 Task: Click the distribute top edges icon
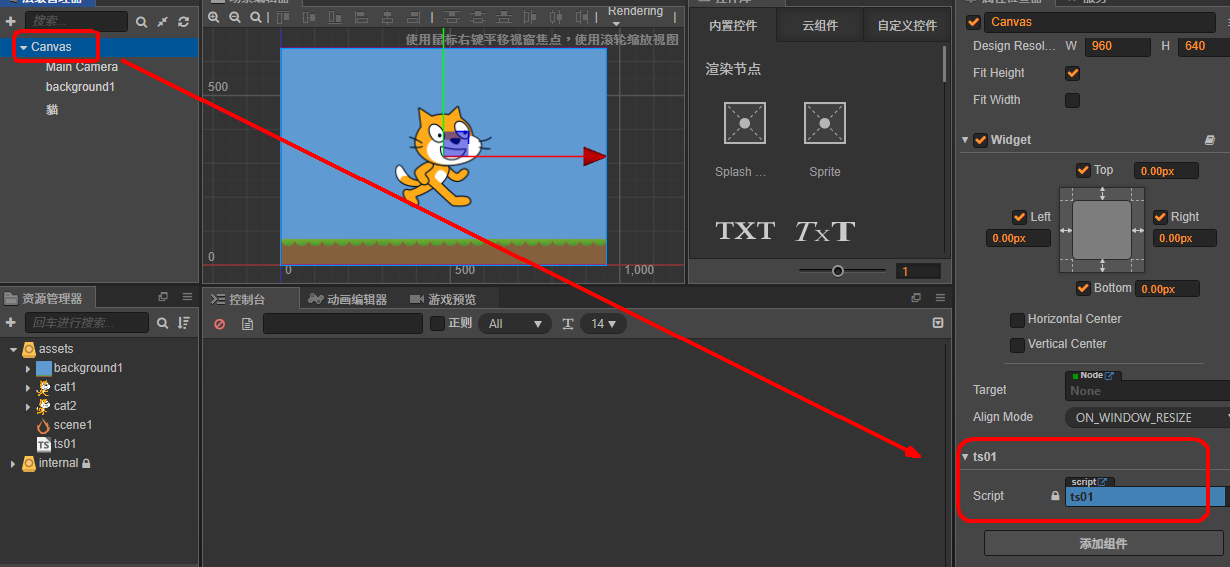pos(452,17)
